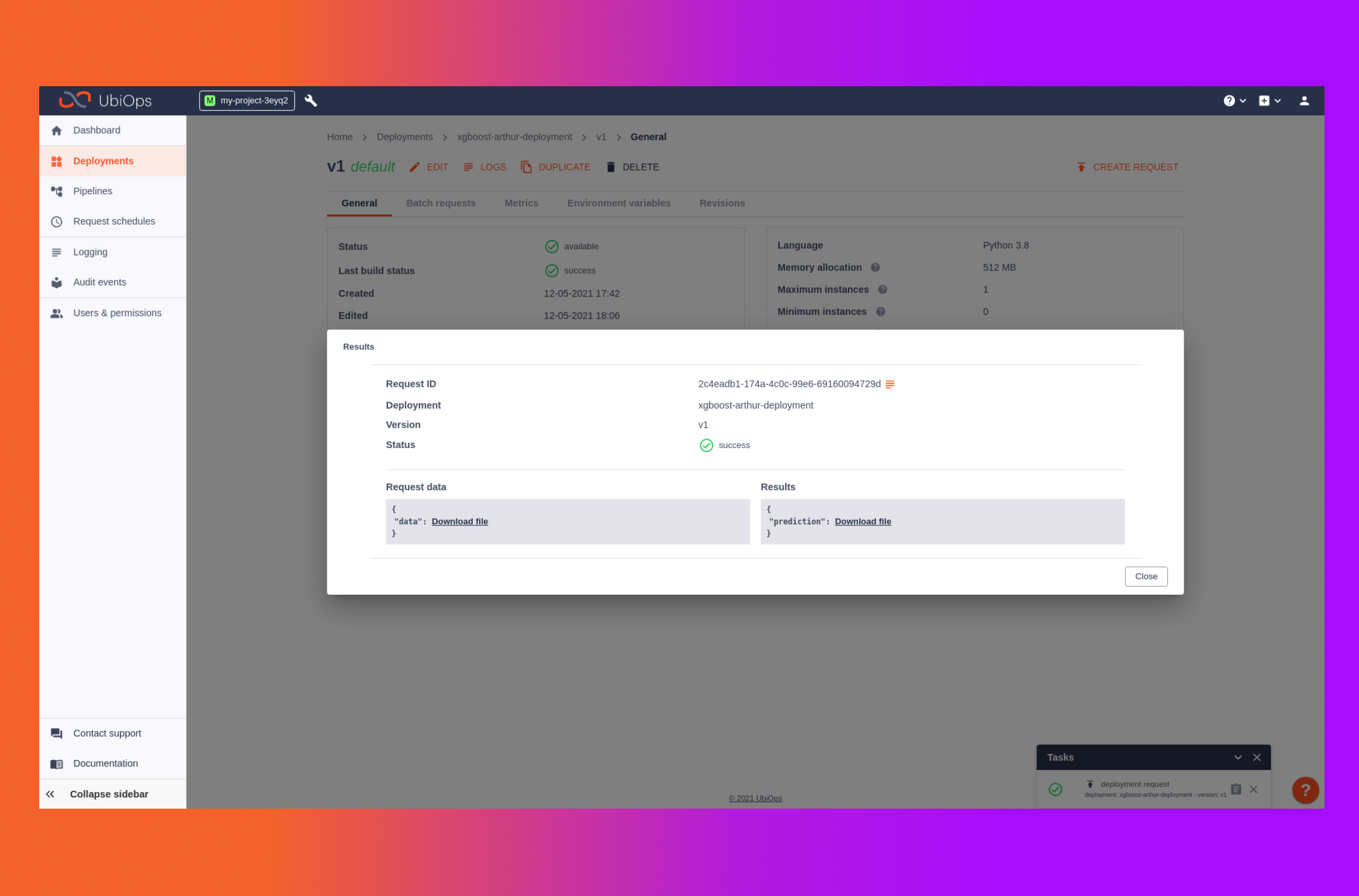The width and height of the screenshot is (1359, 896).
Task: Dismiss the deployment request task item
Action: [x=1253, y=789]
